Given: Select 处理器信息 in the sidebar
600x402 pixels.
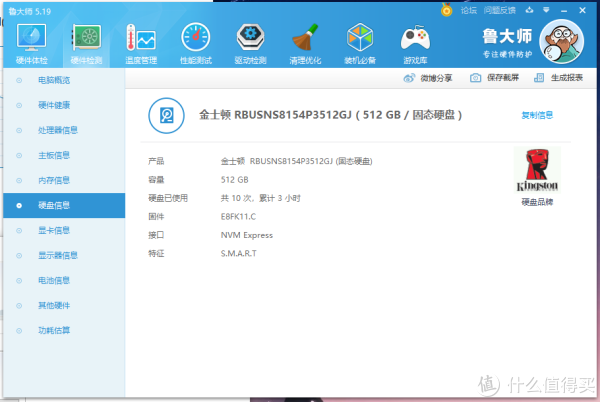Looking at the screenshot, I should pyautogui.click(x=64, y=130).
